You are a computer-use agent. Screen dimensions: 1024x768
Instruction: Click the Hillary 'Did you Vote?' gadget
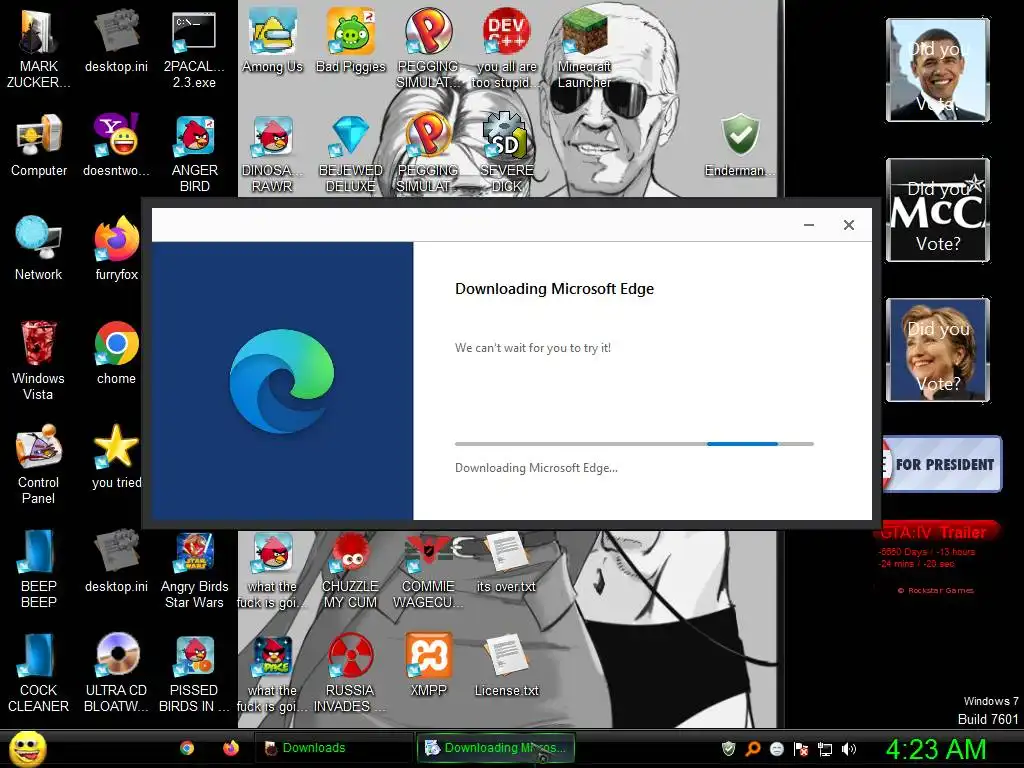point(938,349)
